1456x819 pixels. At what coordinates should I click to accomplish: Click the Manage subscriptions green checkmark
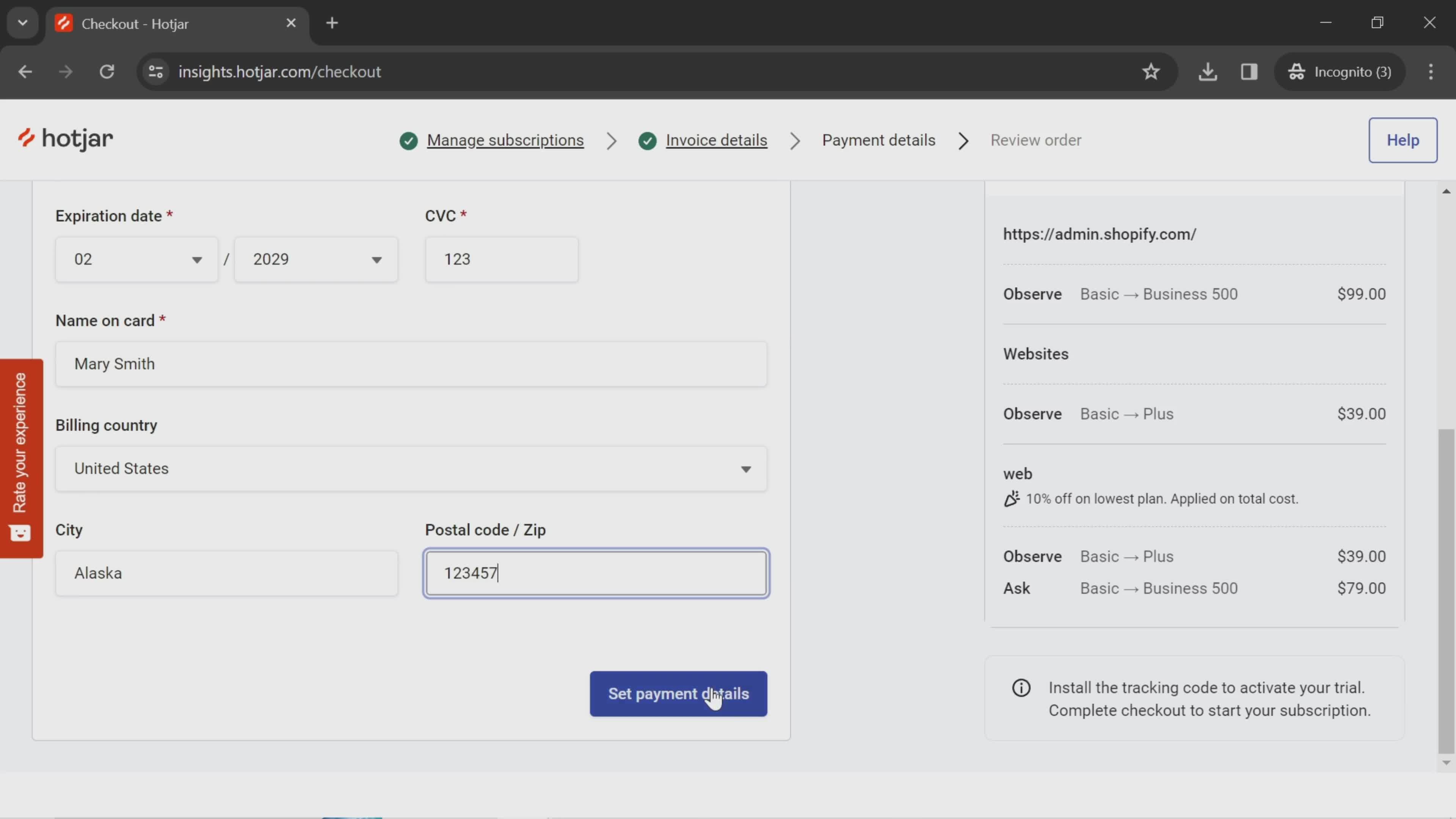(409, 141)
